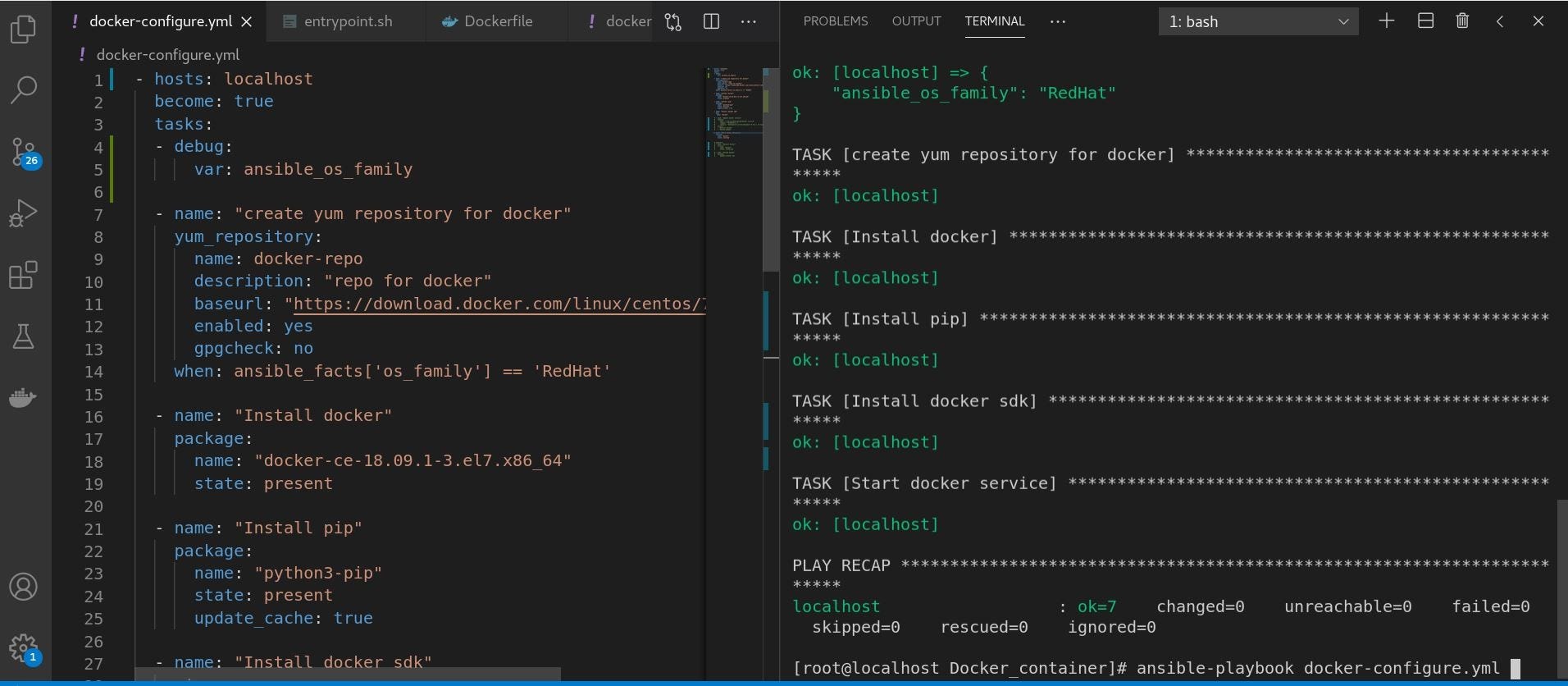Close the terminal panel
The image size is (1568, 686).
pos(1538,21)
